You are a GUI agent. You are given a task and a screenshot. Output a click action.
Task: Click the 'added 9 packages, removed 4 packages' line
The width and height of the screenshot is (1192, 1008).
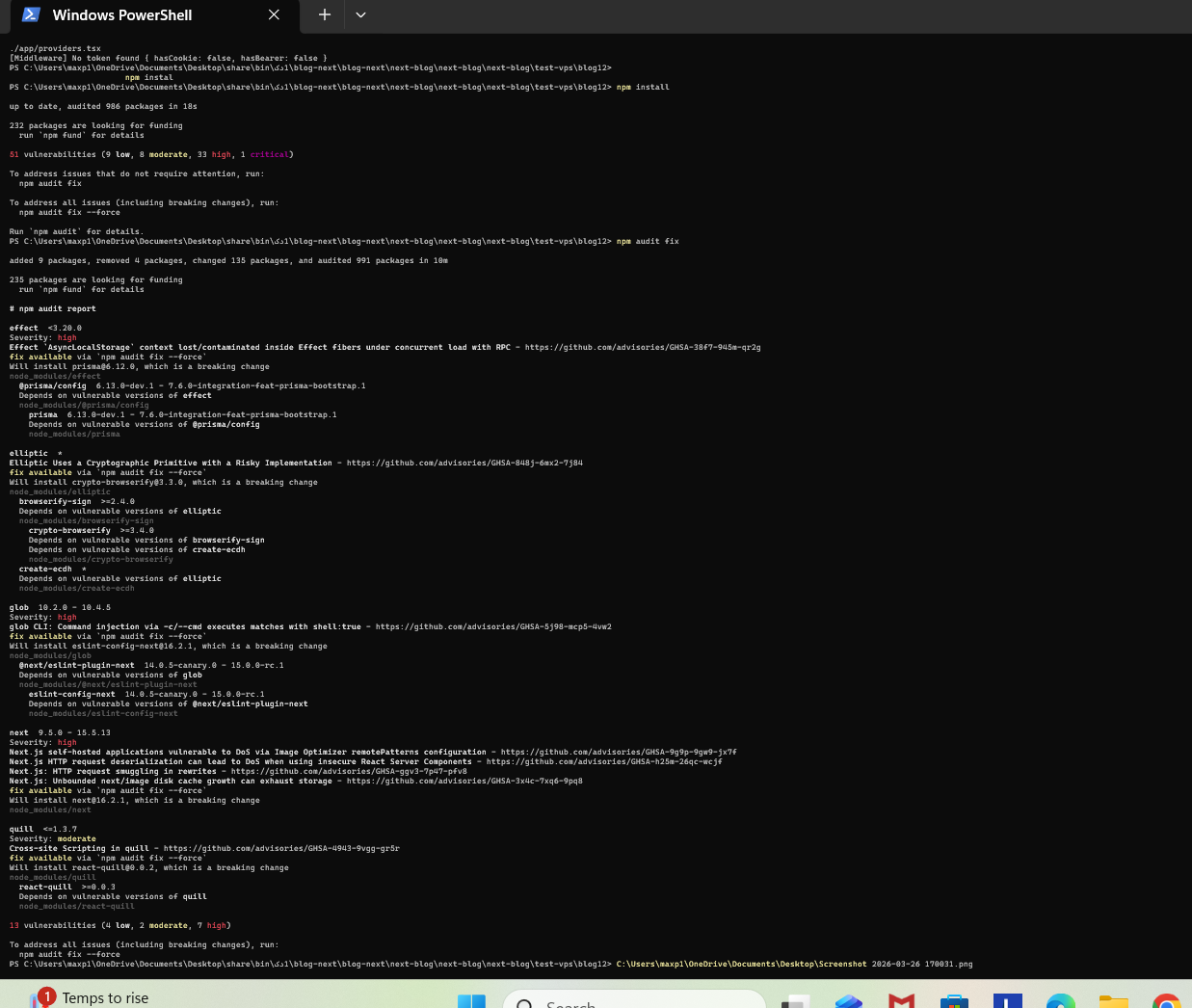pos(228,260)
